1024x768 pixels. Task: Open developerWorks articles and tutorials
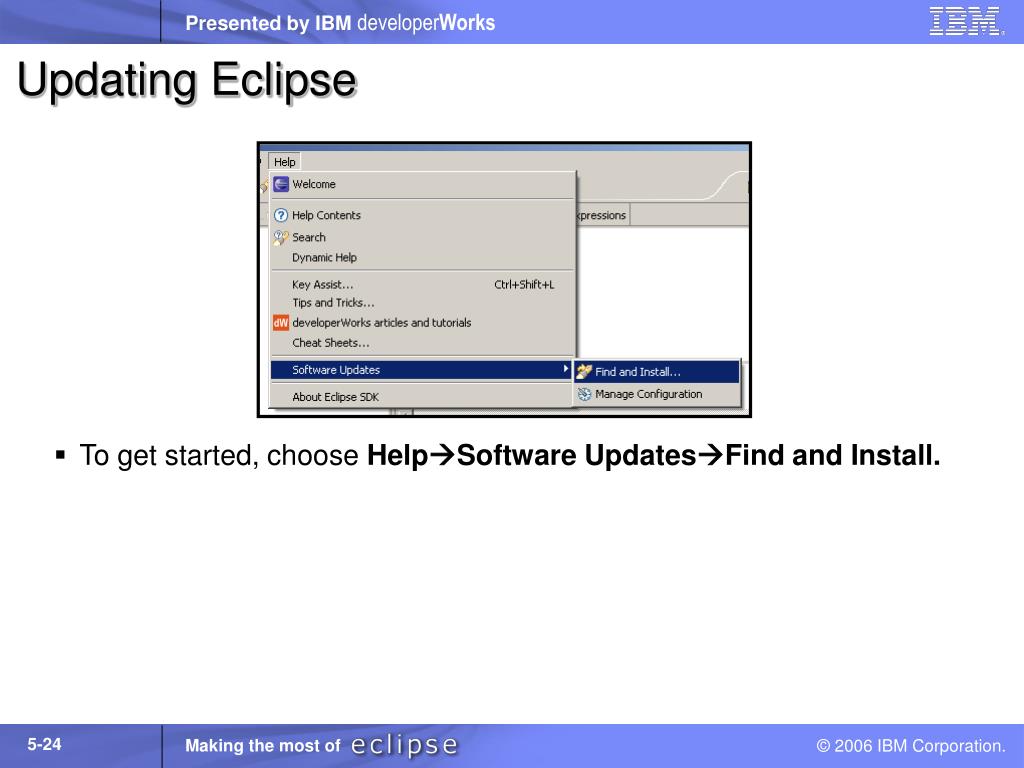[x=422, y=323]
